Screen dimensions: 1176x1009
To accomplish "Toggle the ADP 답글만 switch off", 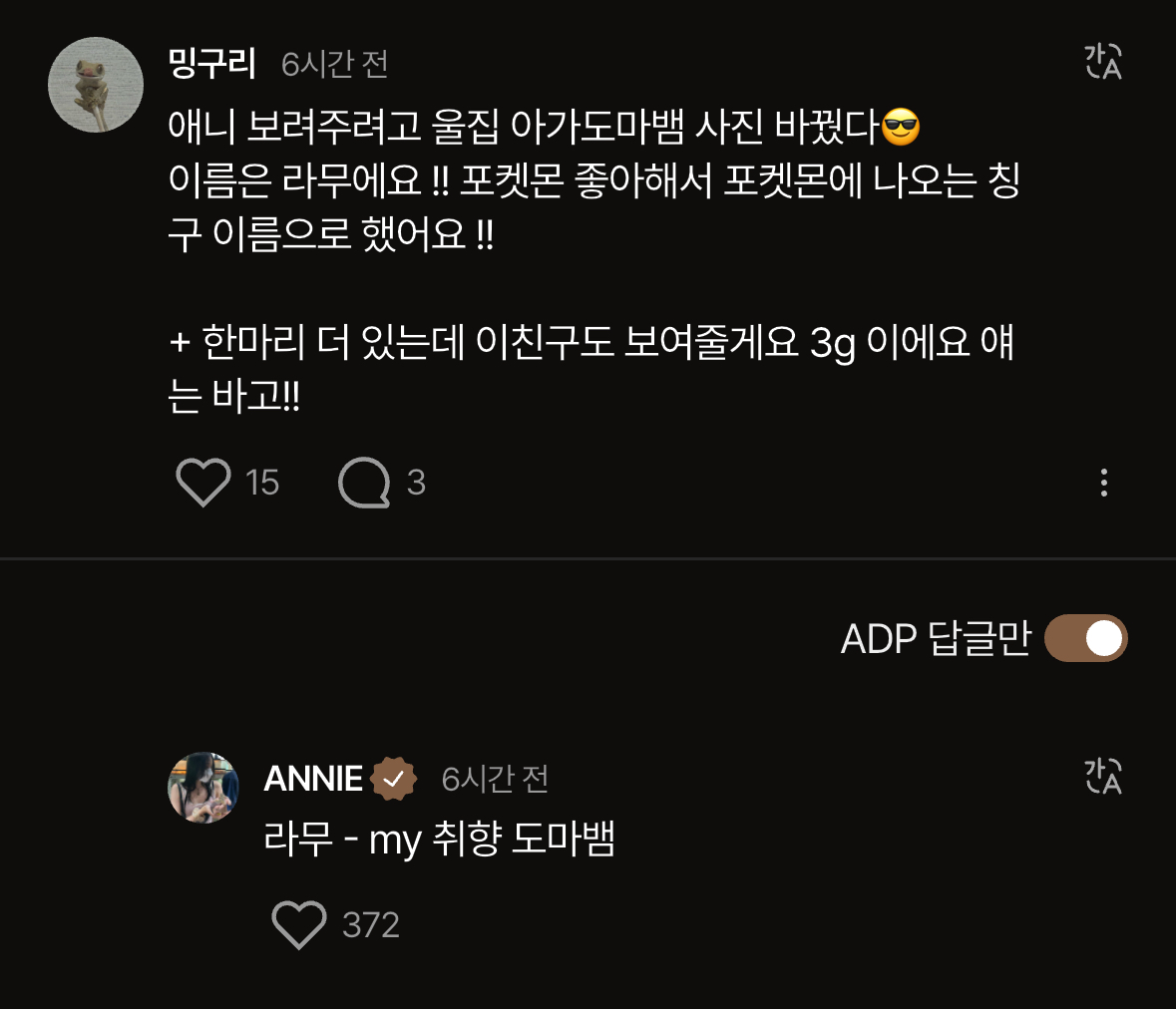I will point(1085,638).
